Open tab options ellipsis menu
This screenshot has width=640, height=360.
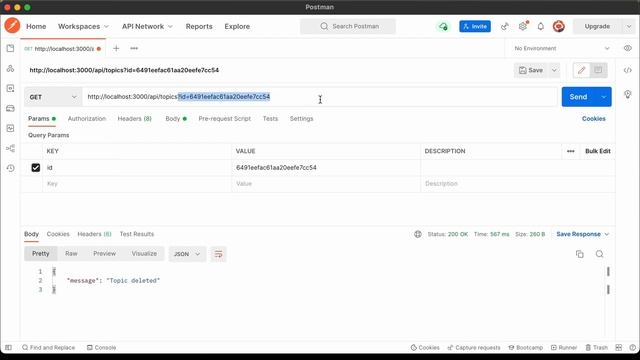pyautogui.click(x=134, y=48)
